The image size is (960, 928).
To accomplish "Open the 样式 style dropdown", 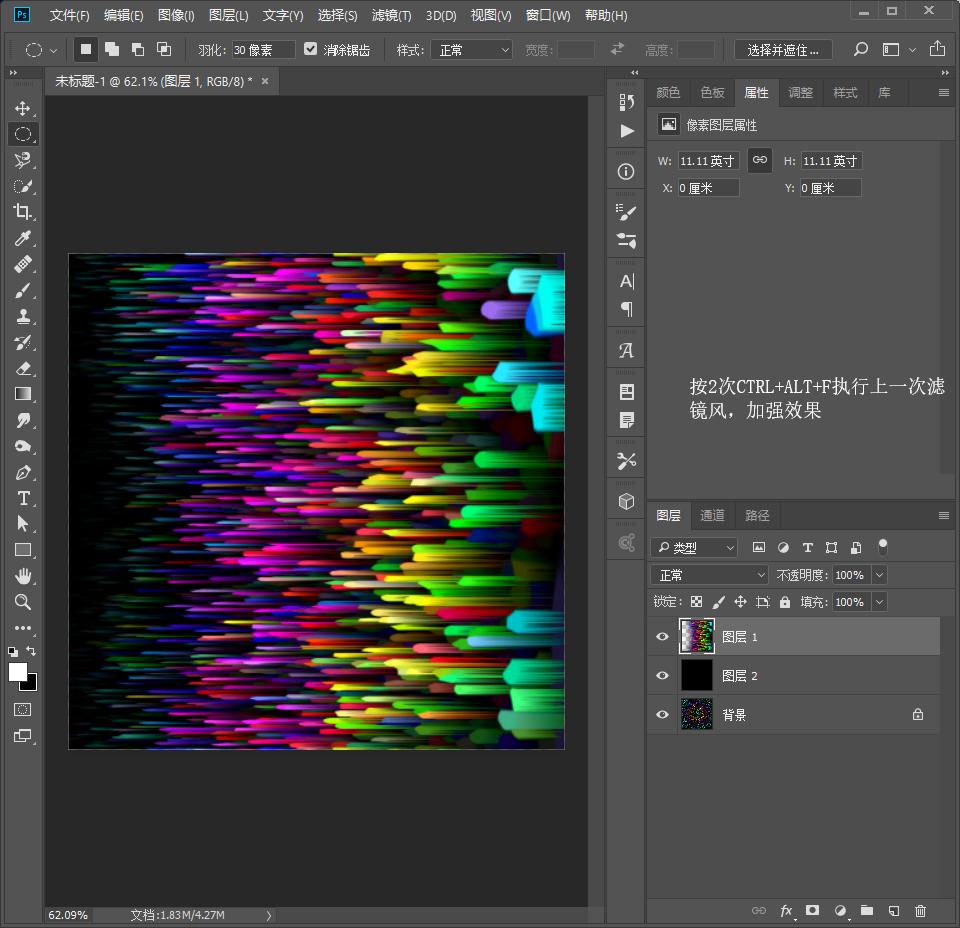I will point(471,50).
